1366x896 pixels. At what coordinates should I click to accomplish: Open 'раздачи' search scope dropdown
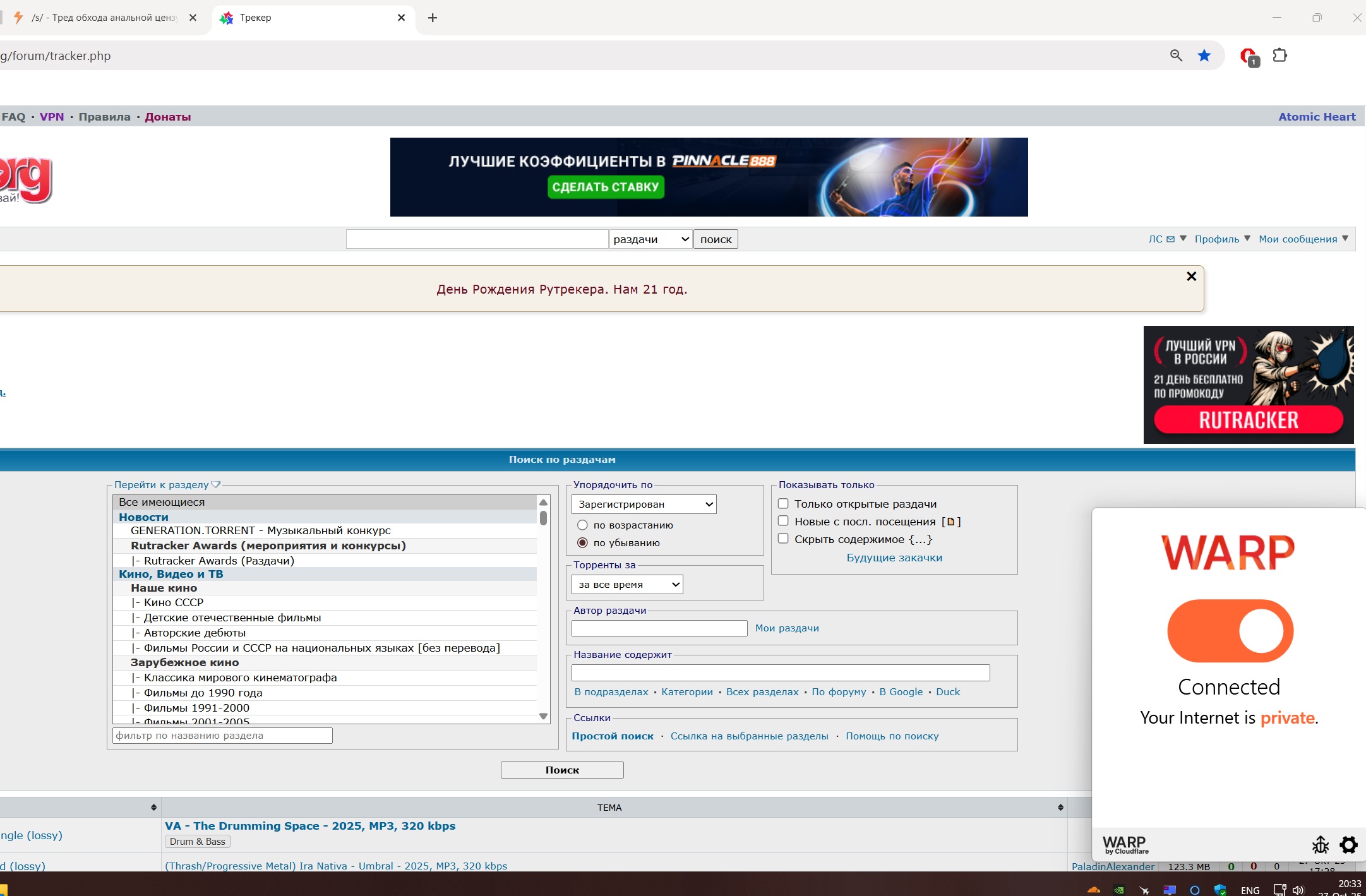pyautogui.click(x=650, y=239)
